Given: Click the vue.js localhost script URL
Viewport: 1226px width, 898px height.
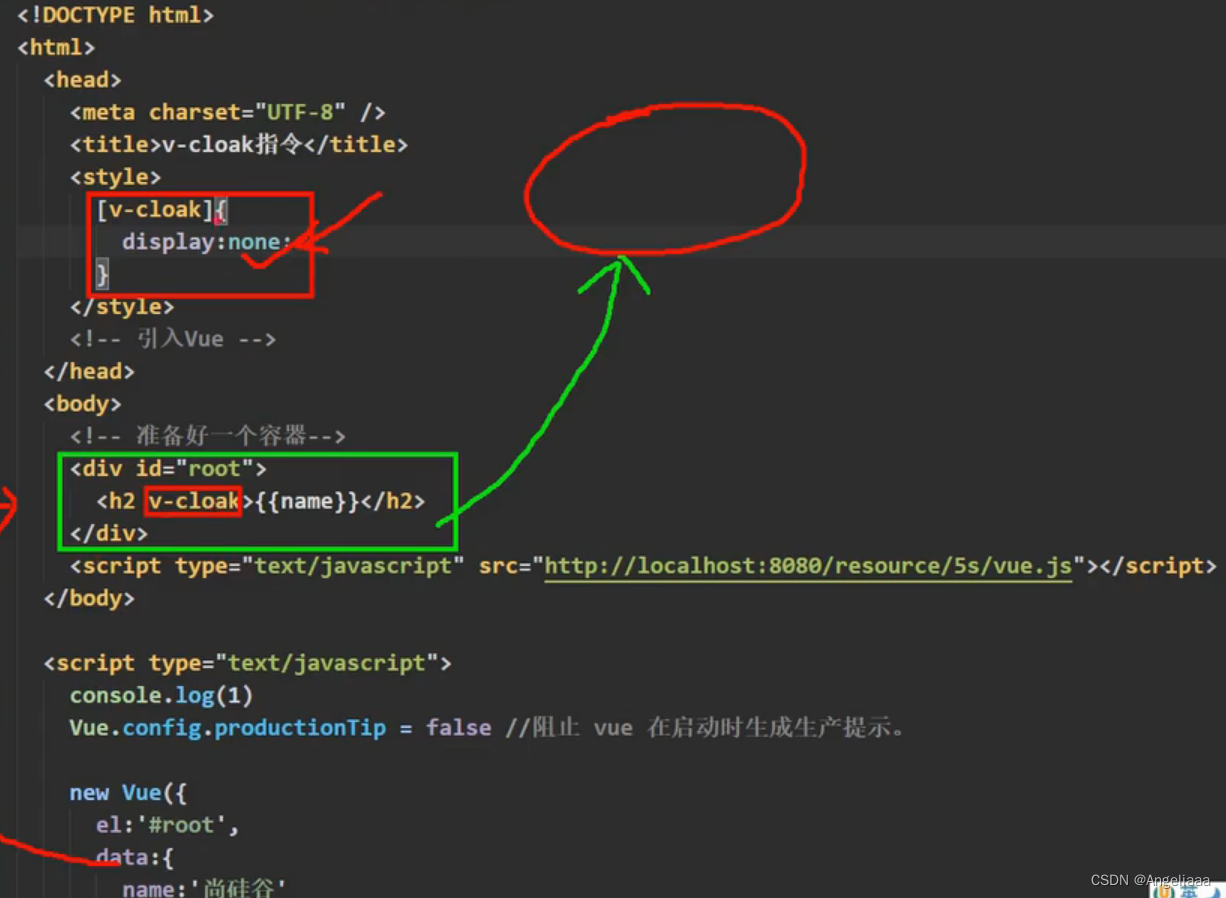Looking at the screenshot, I should (808, 566).
